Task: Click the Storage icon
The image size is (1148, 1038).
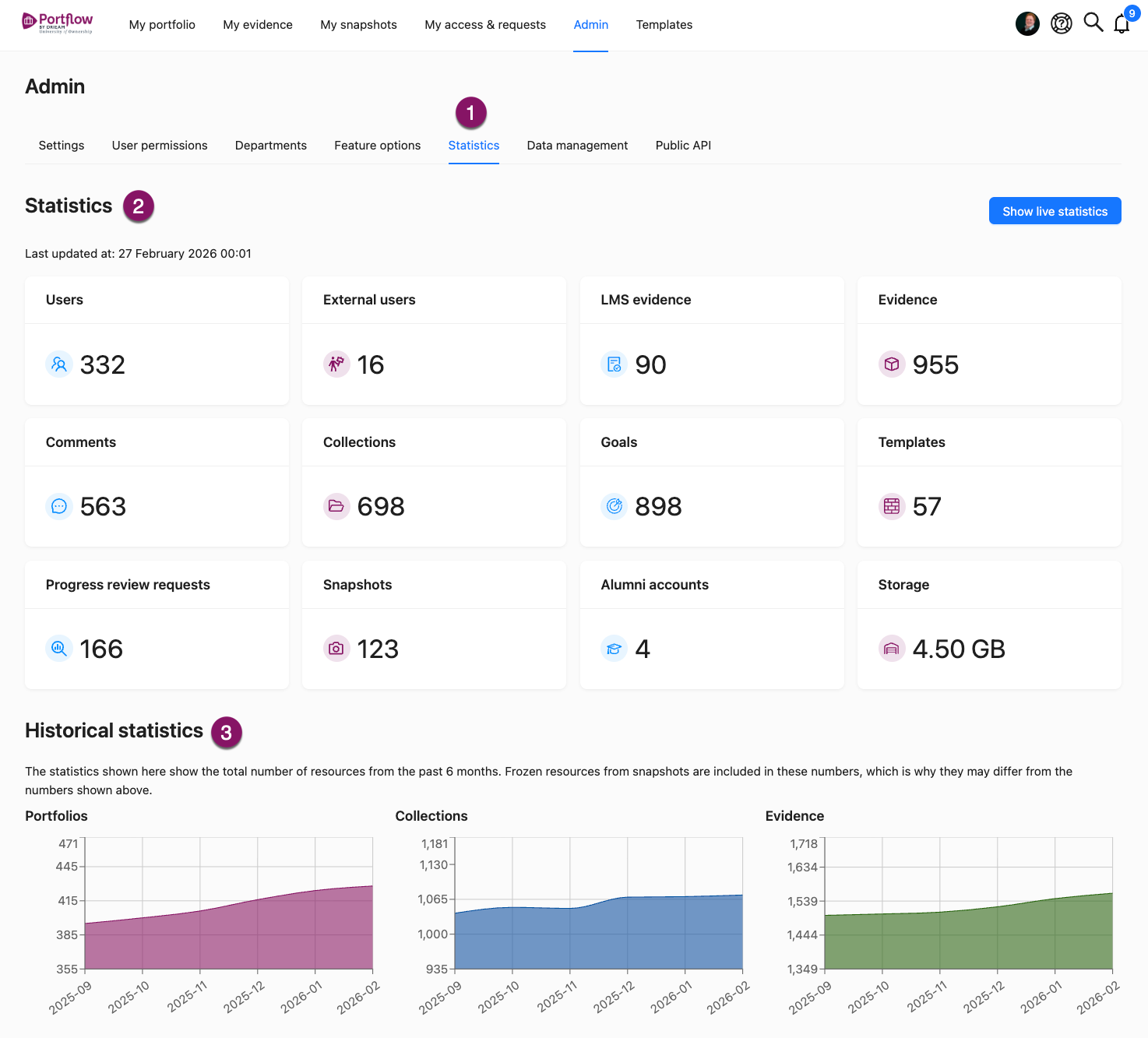Action: pos(892,648)
